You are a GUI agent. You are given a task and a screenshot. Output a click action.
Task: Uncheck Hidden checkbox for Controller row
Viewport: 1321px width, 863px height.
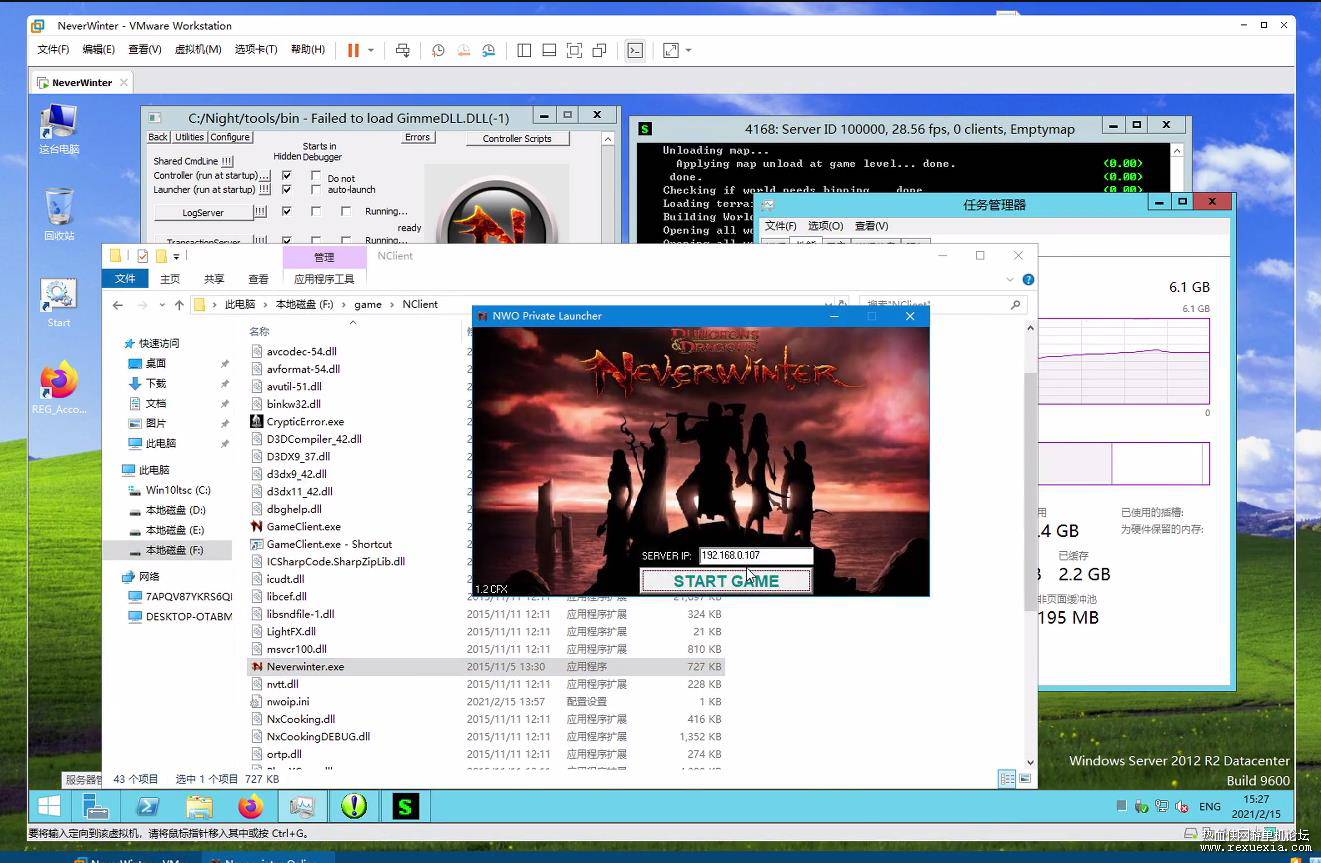287,176
